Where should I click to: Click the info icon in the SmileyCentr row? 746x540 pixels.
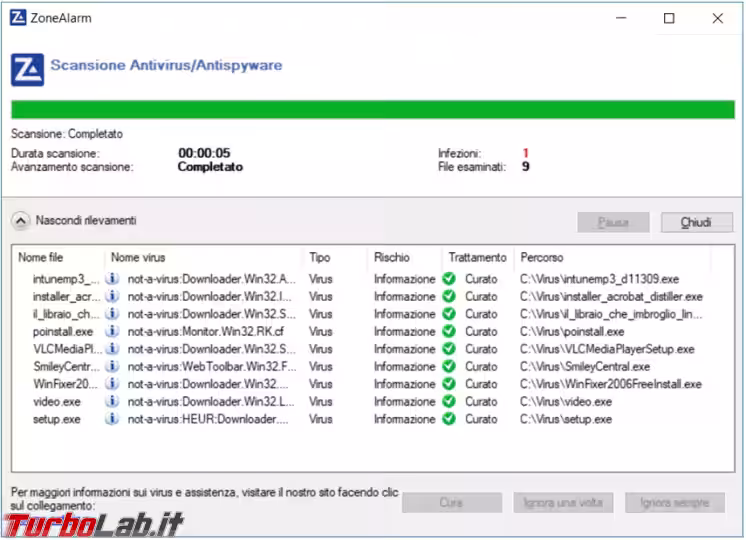click(112, 366)
